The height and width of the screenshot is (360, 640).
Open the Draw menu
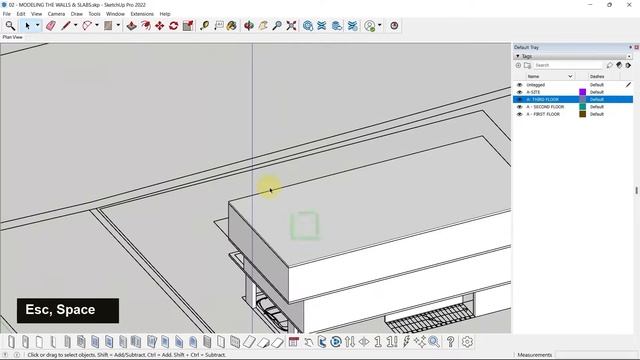pyautogui.click(x=77, y=14)
